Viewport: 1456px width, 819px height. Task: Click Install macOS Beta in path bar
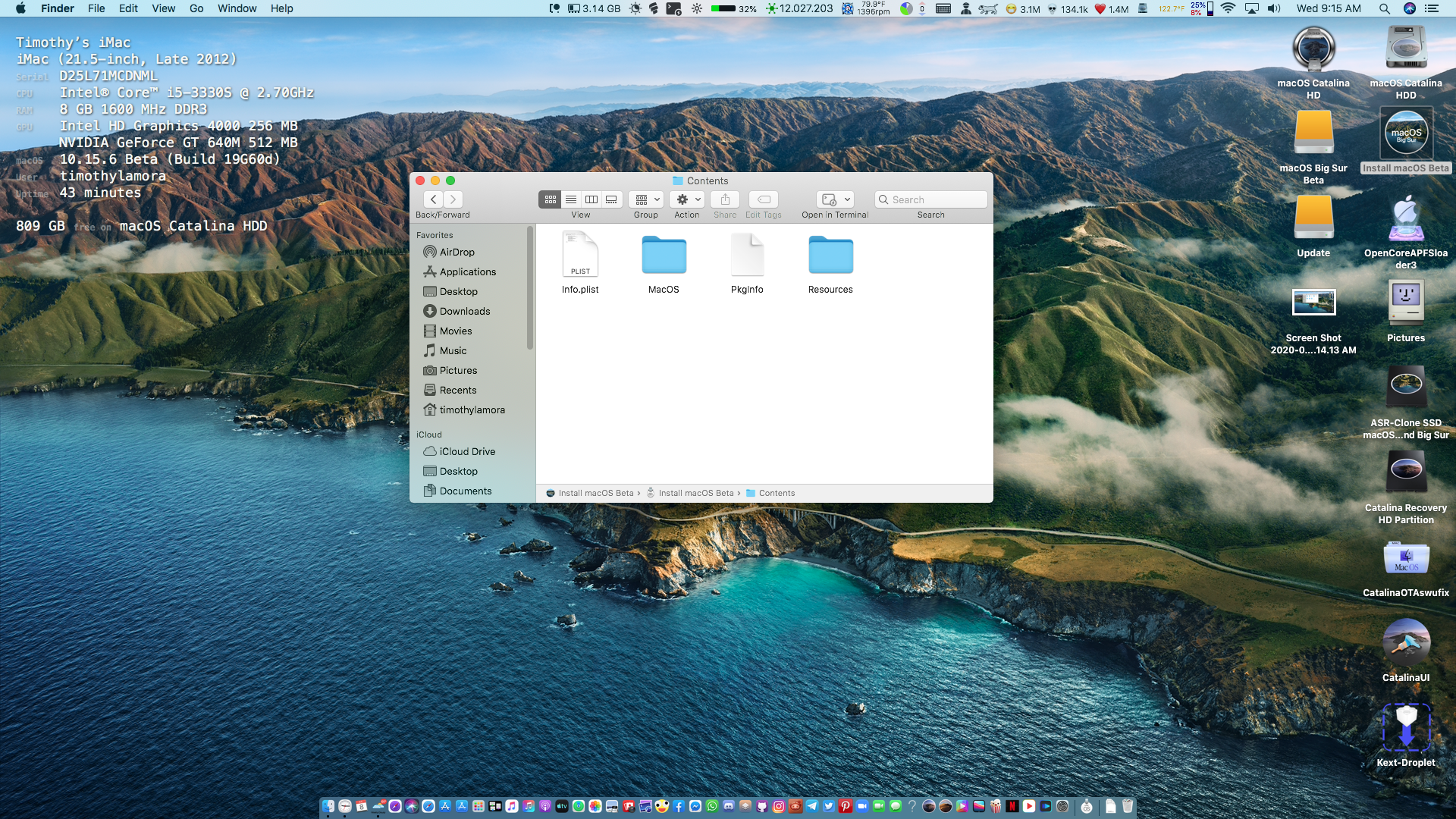(x=595, y=493)
